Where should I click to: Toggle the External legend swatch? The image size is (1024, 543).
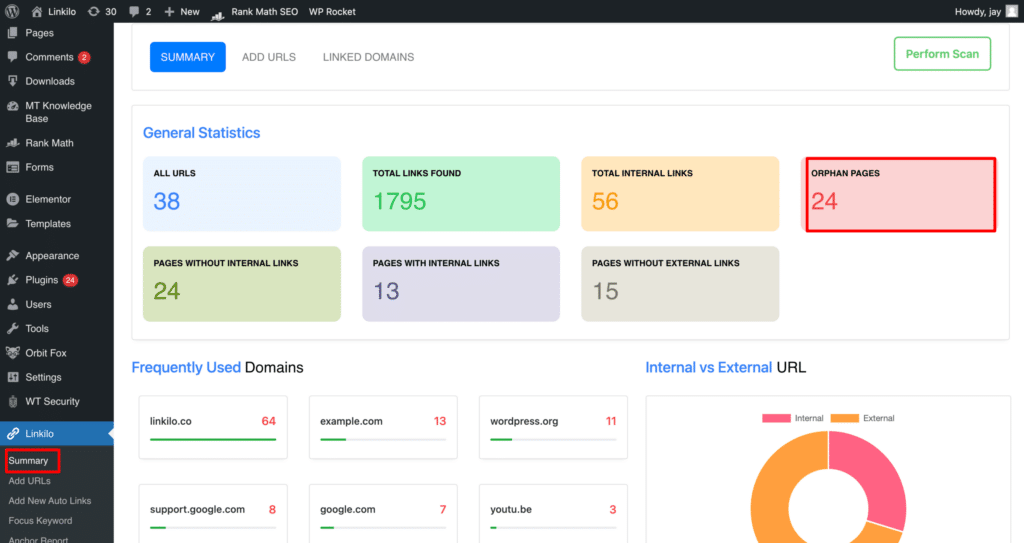(x=844, y=418)
